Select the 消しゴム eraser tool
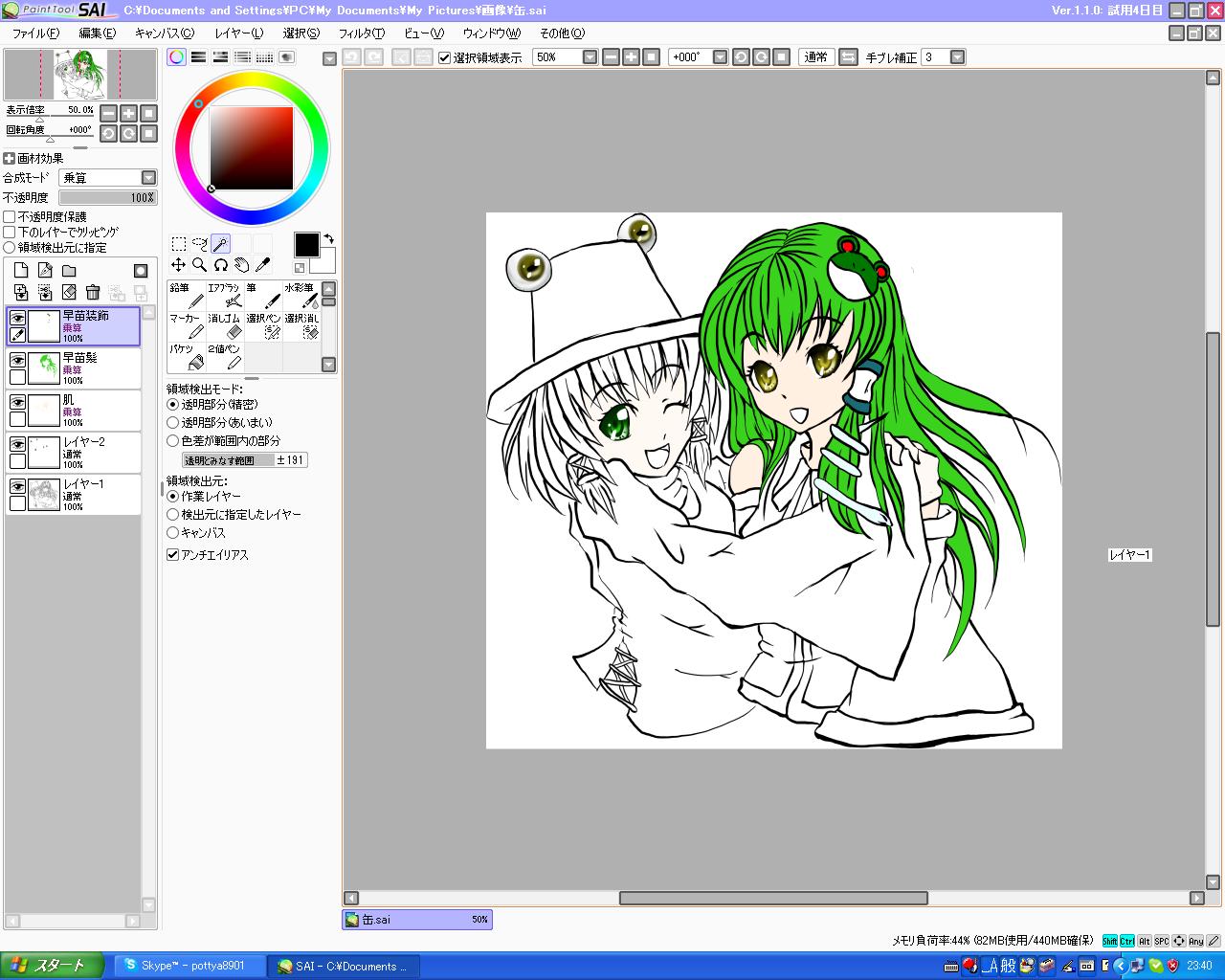 [x=225, y=326]
